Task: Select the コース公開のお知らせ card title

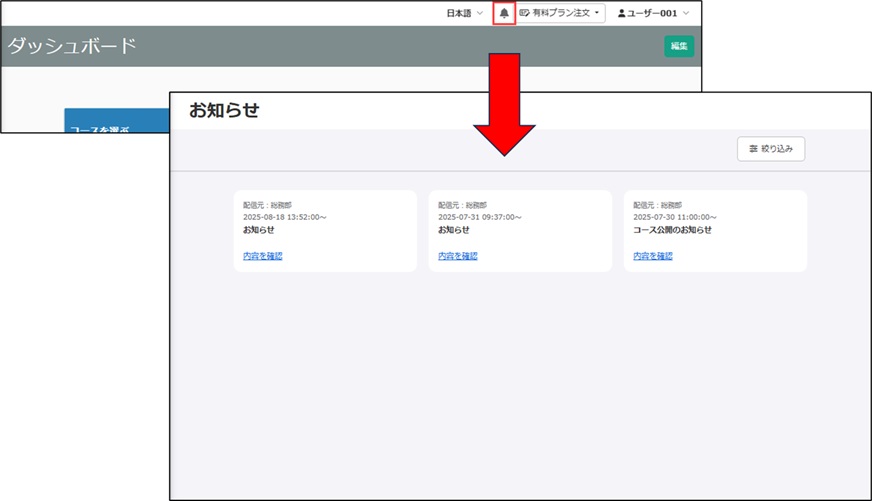Action: click(672, 230)
